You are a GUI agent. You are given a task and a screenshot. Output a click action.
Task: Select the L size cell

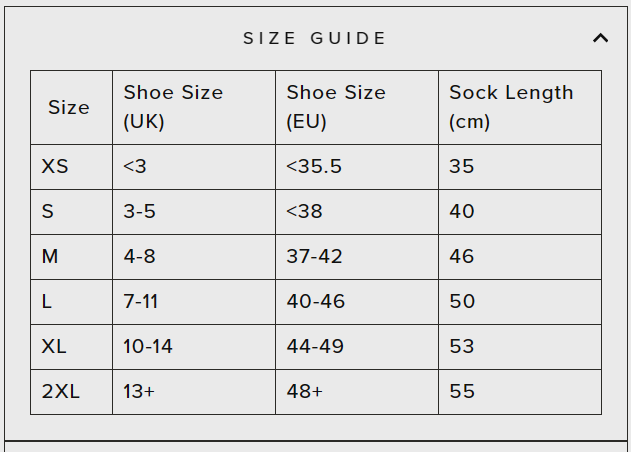[47, 301]
